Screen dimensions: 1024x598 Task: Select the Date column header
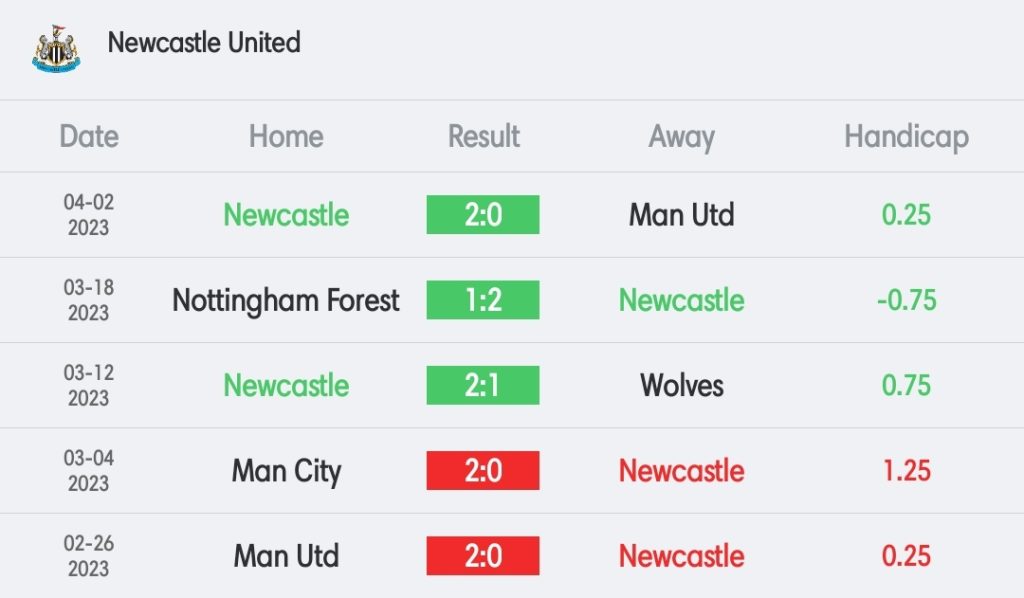[89, 137]
